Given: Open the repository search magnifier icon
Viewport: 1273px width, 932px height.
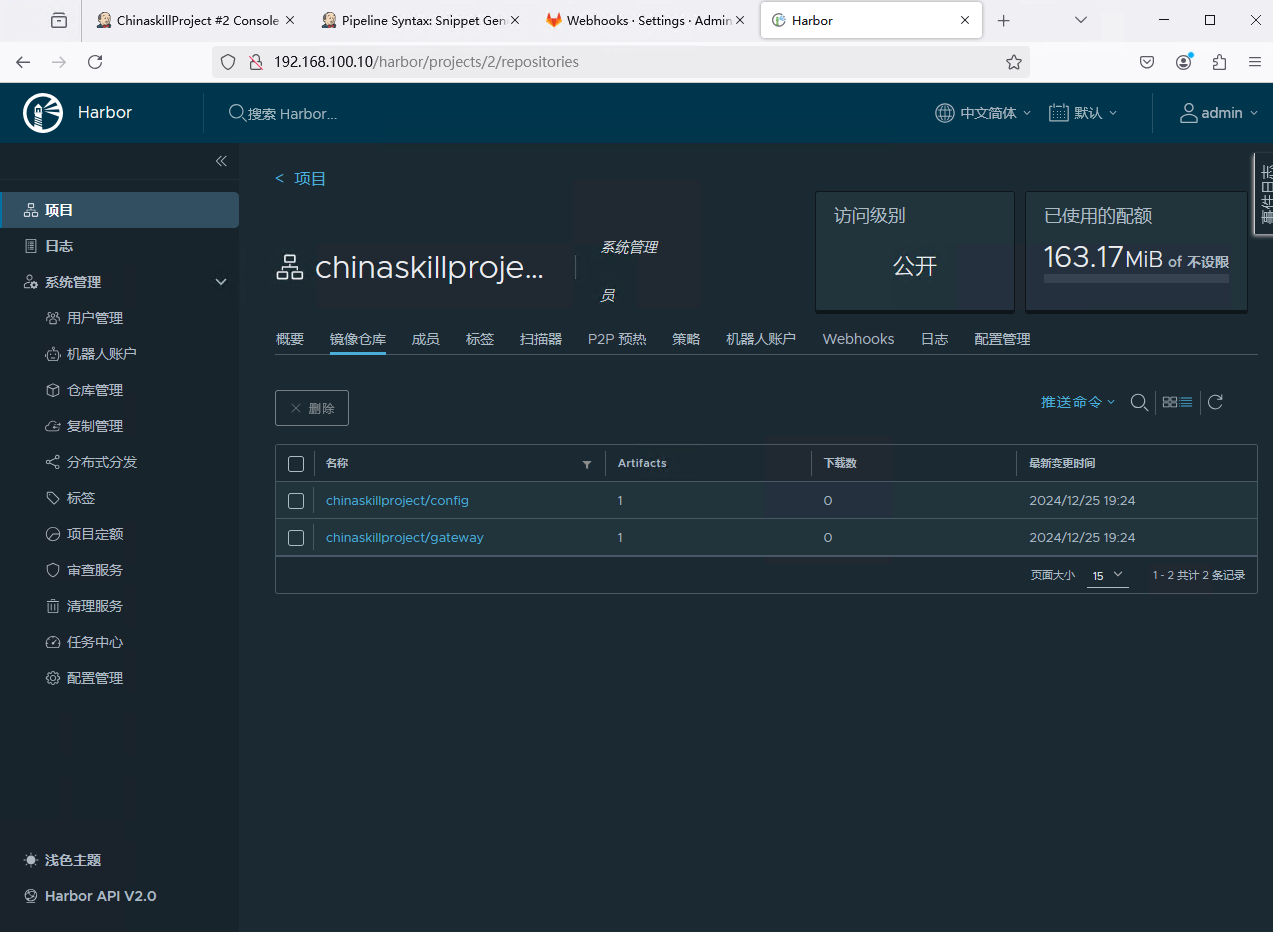Looking at the screenshot, I should point(1138,402).
